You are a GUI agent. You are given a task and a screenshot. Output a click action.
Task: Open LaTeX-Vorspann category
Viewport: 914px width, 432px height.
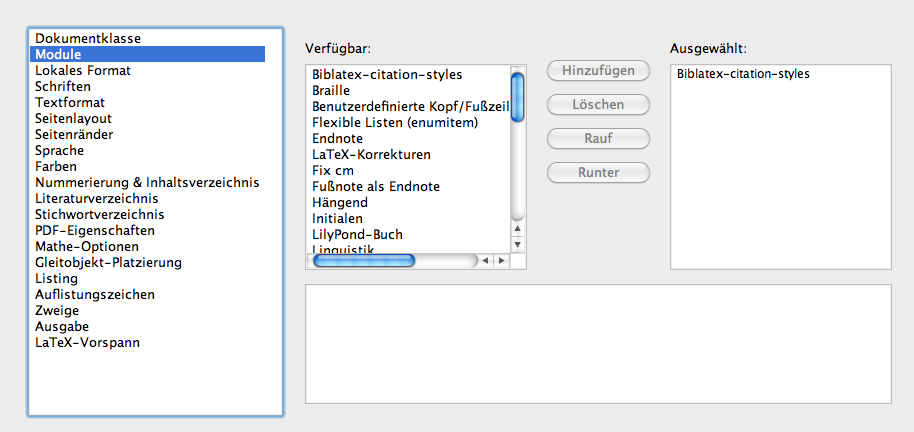[147, 343]
